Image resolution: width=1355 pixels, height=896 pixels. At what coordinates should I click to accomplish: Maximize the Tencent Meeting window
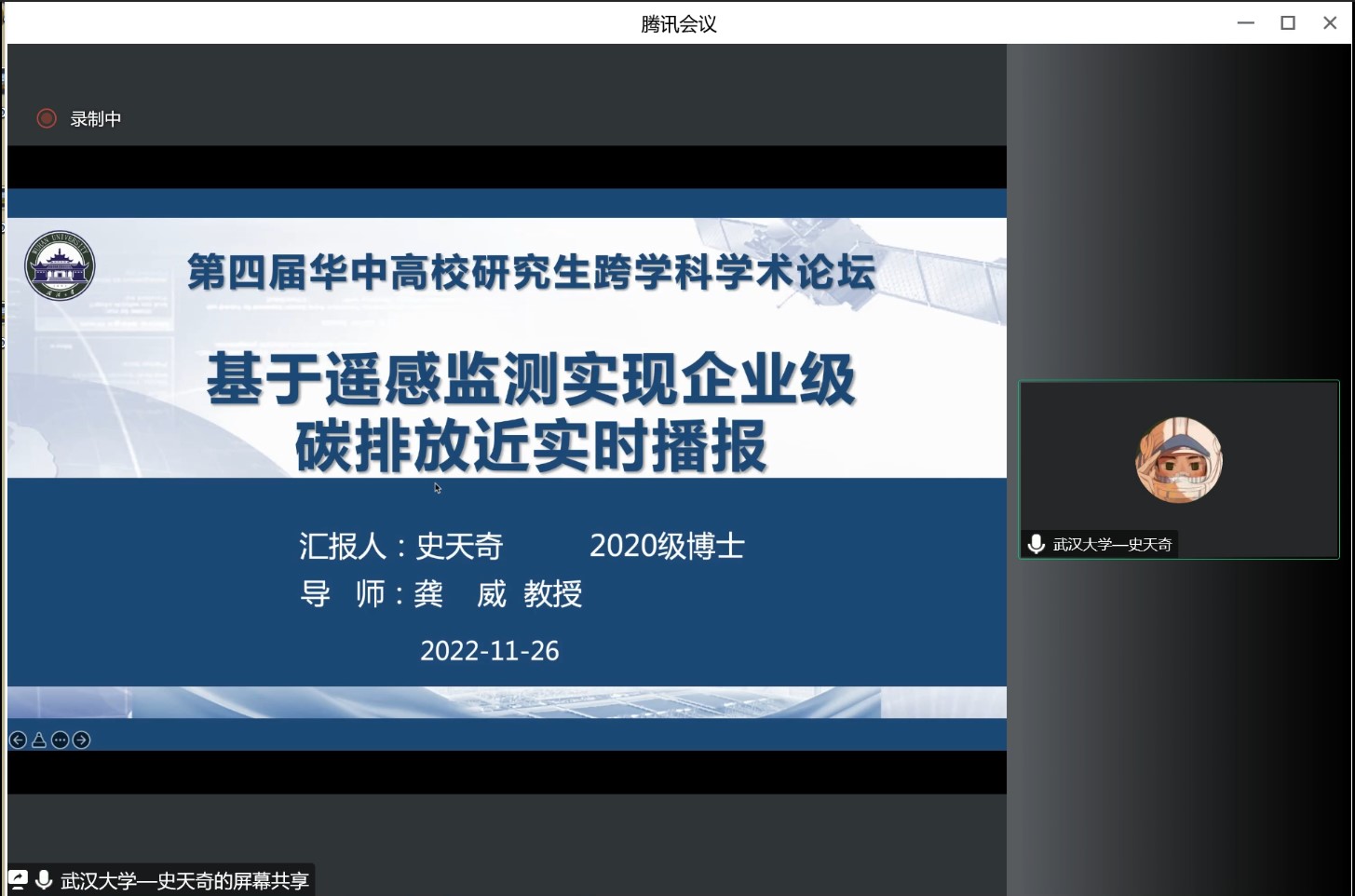pyautogui.click(x=1288, y=23)
